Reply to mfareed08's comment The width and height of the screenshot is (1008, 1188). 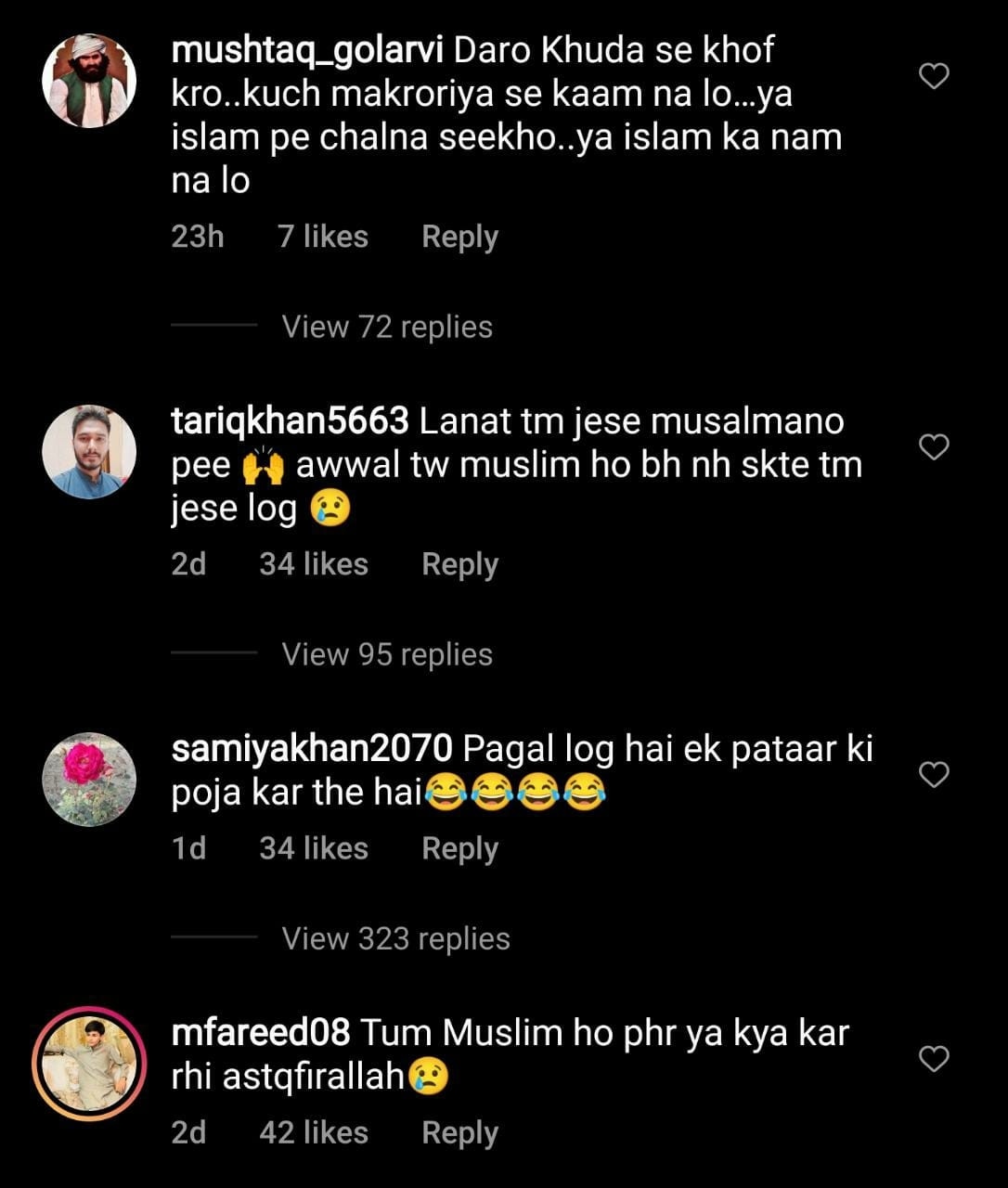(x=459, y=1132)
